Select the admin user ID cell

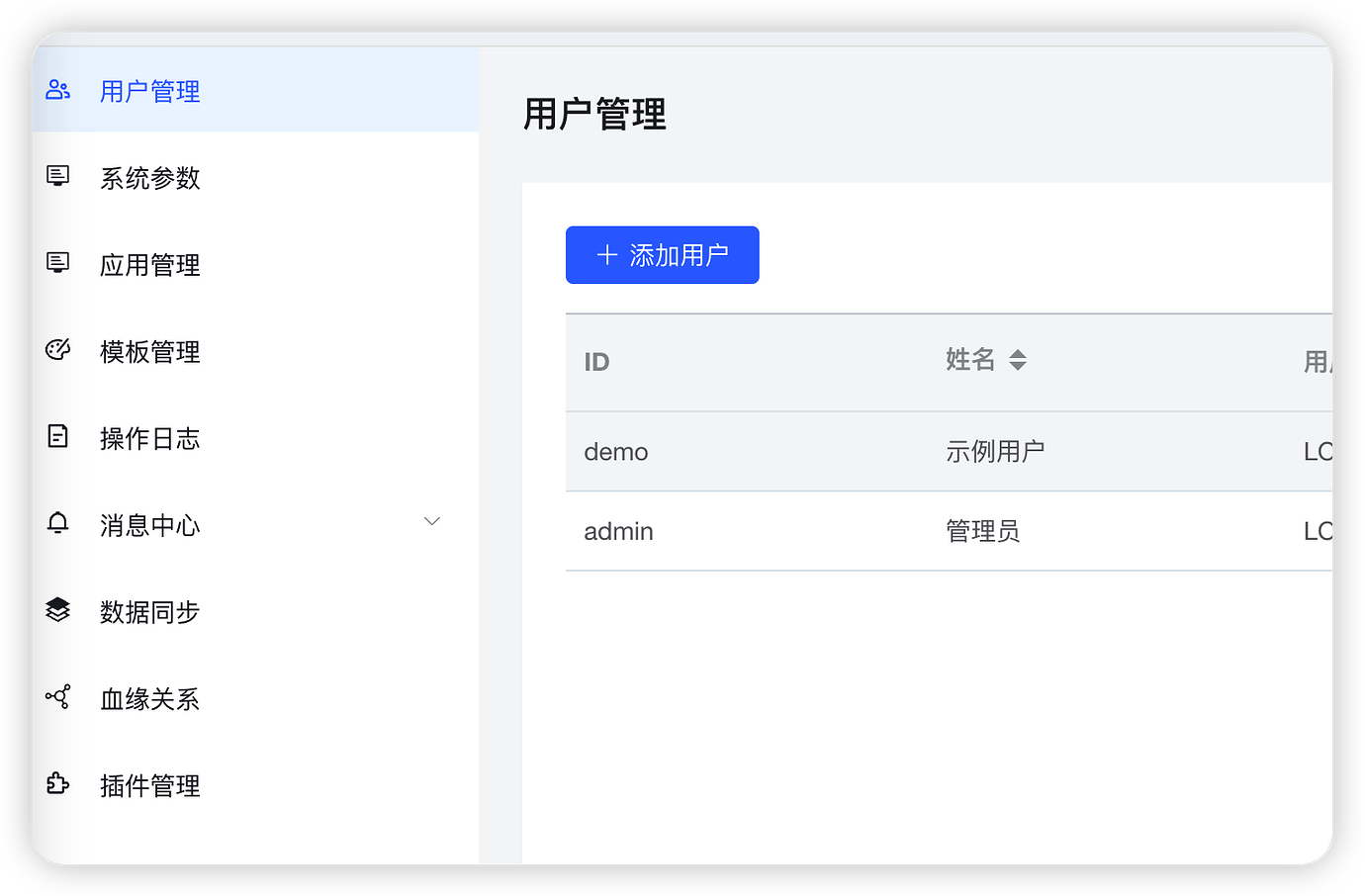point(618,532)
